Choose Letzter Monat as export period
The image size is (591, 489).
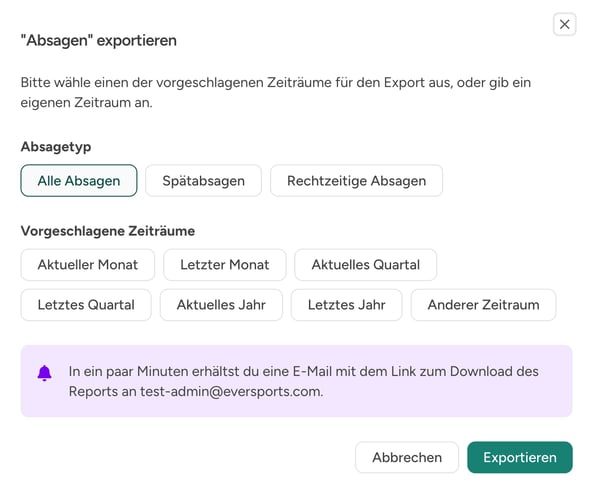[x=225, y=265]
